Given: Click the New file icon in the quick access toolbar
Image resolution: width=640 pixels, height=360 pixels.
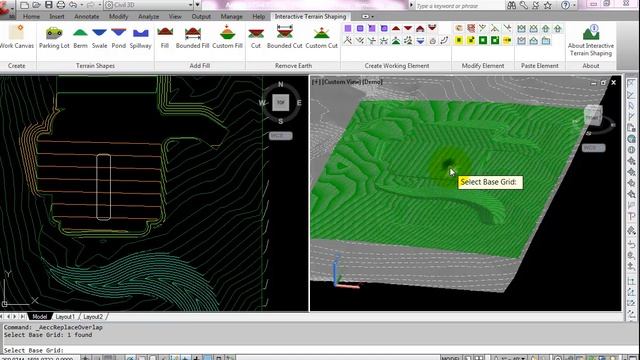Looking at the screenshot, I should (x=24, y=5).
